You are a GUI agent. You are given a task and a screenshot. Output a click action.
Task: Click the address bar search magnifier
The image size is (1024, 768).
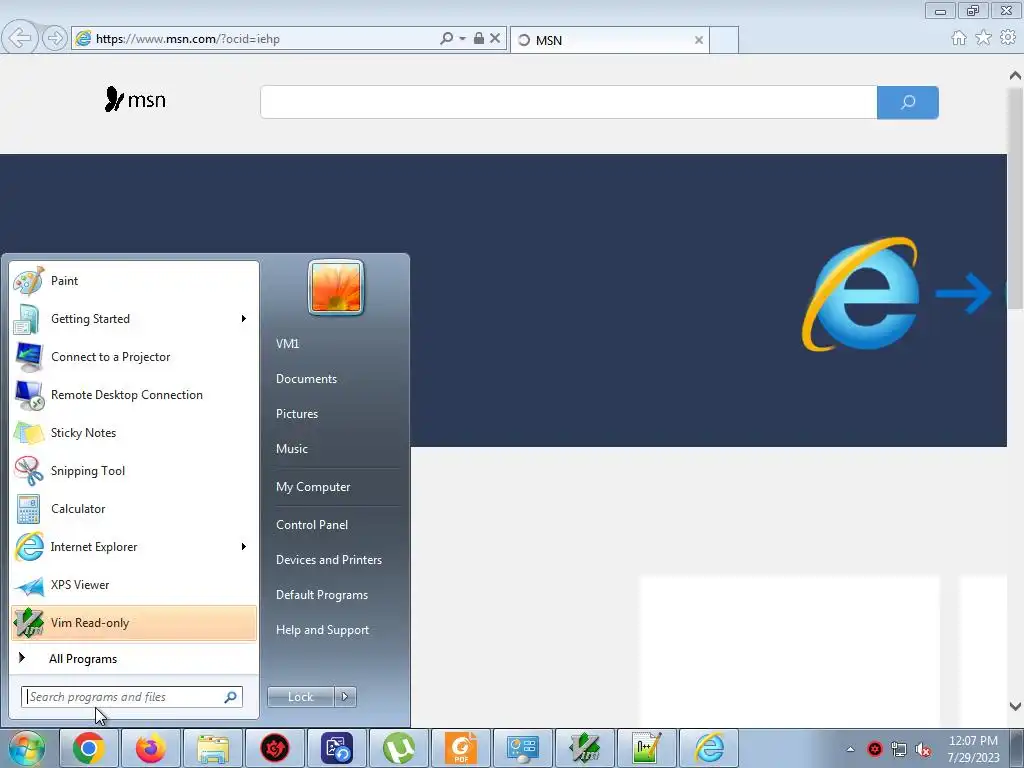point(447,39)
